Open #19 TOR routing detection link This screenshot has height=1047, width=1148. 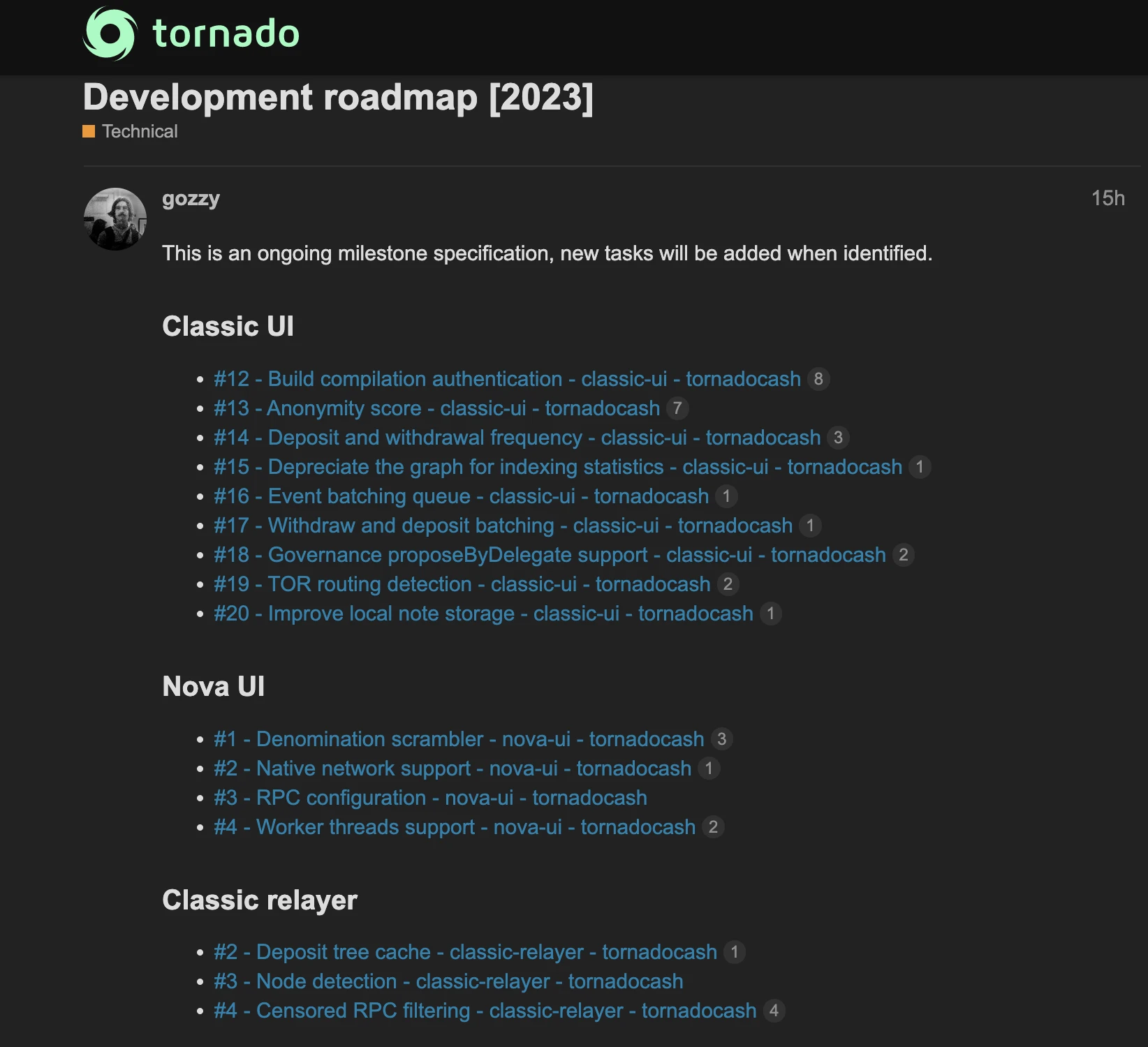[x=462, y=584]
